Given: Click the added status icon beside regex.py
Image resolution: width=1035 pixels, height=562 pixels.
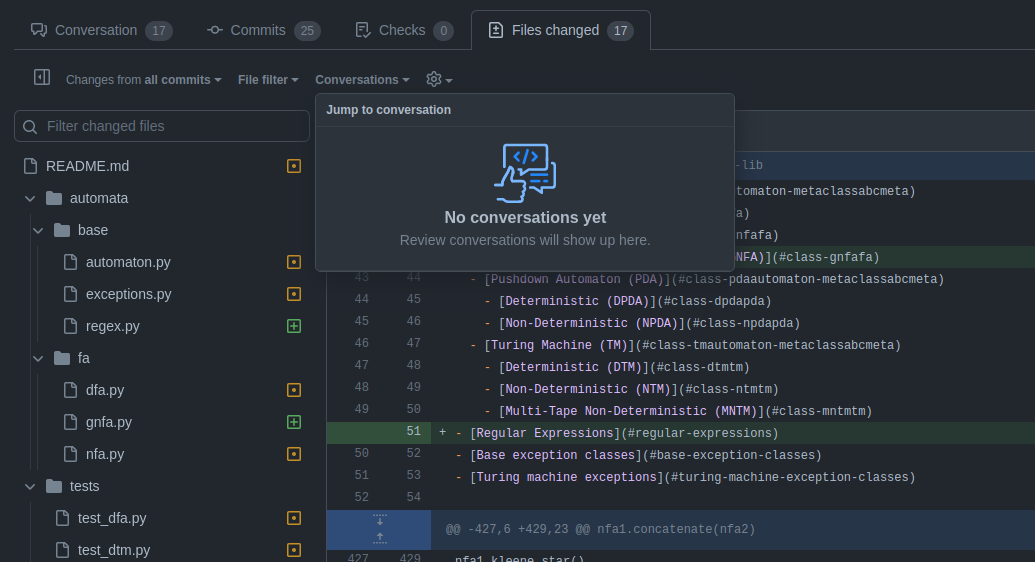Looking at the screenshot, I should (x=294, y=326).
